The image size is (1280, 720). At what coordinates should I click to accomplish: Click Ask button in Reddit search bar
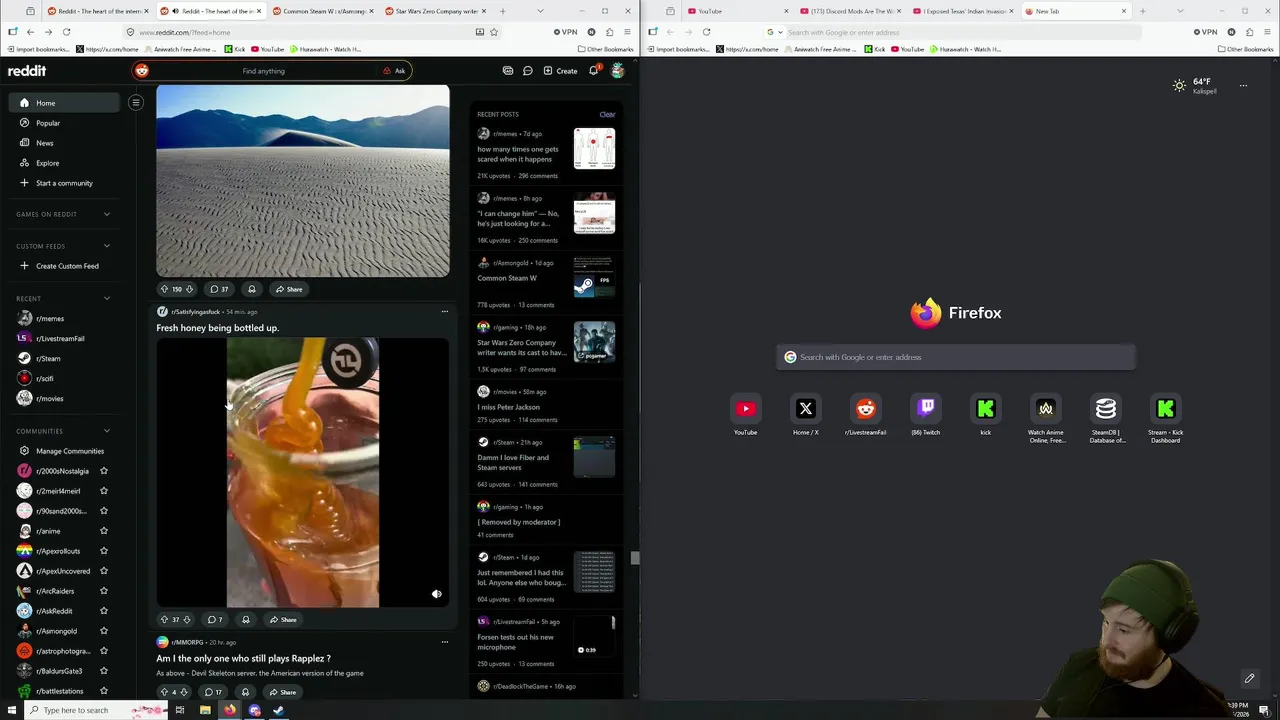coord(395,71)
